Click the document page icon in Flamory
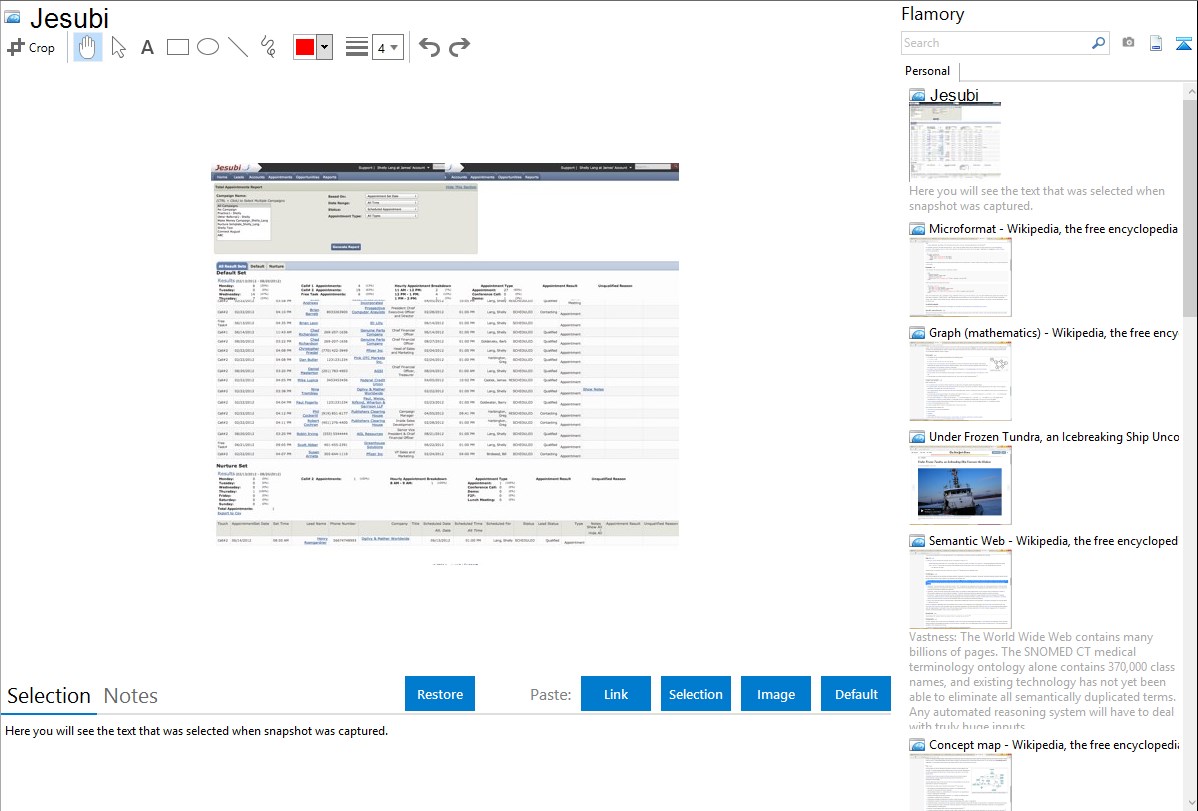The width and height of the screenshot is (1198, 811). point(1156,43)
